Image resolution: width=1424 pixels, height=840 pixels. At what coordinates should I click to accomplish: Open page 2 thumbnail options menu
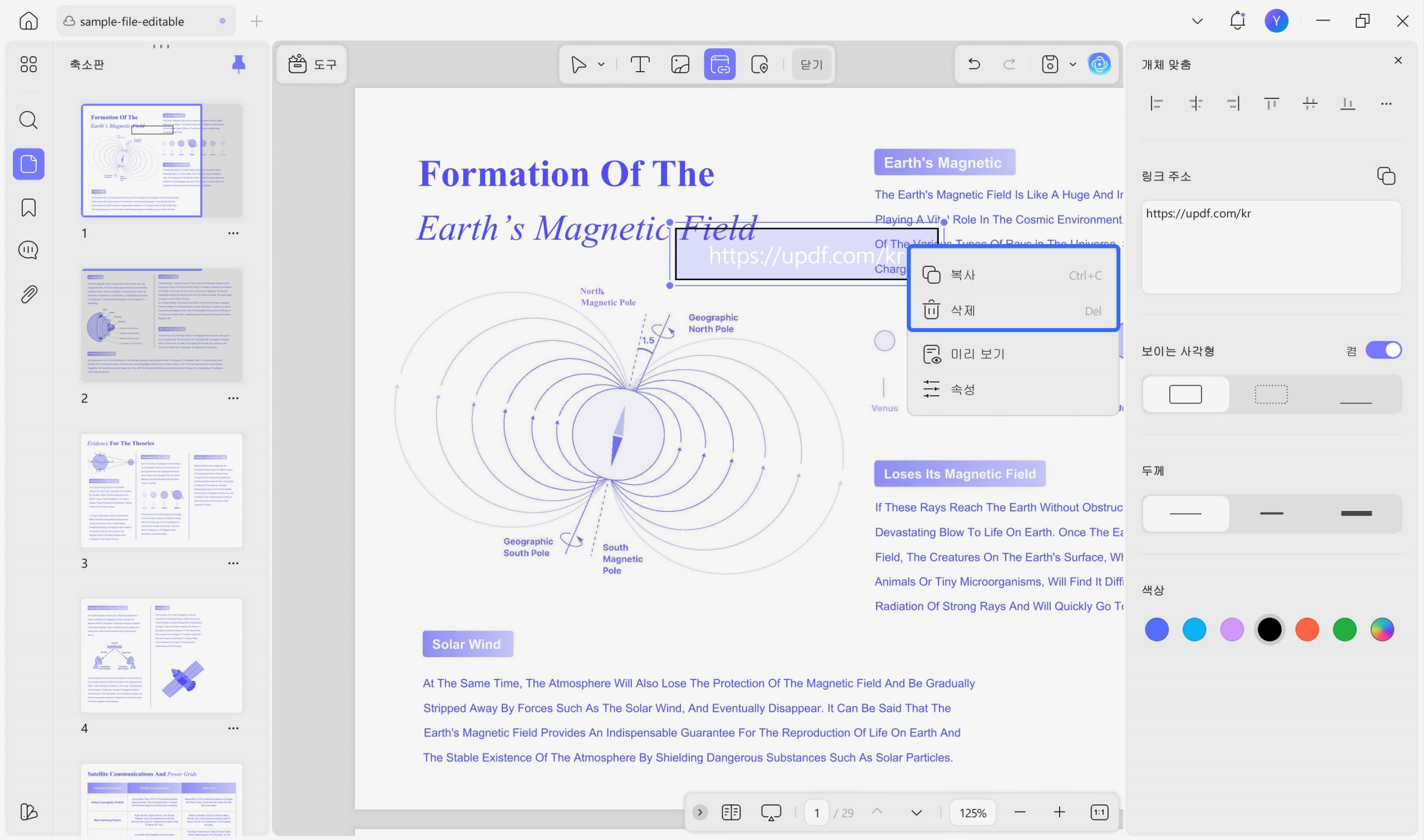pos(233,399)
